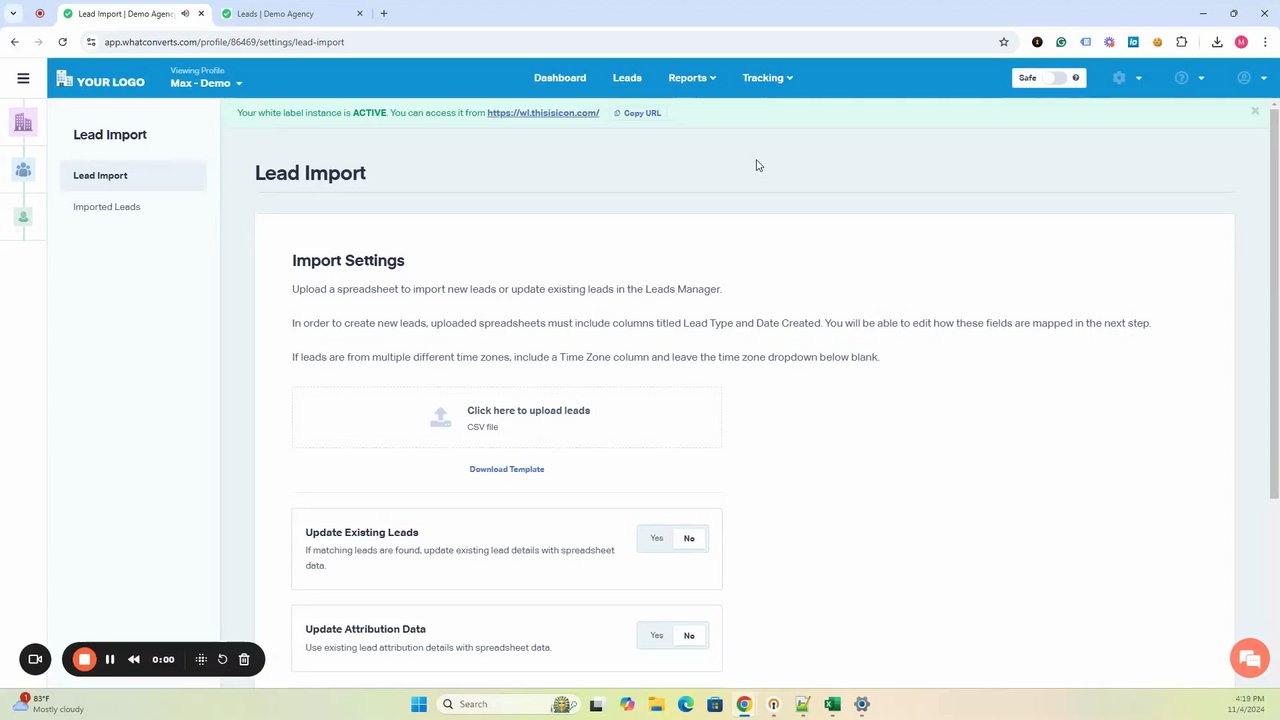
Task: Click the browser address bar
Action: (x=540, y=42)
